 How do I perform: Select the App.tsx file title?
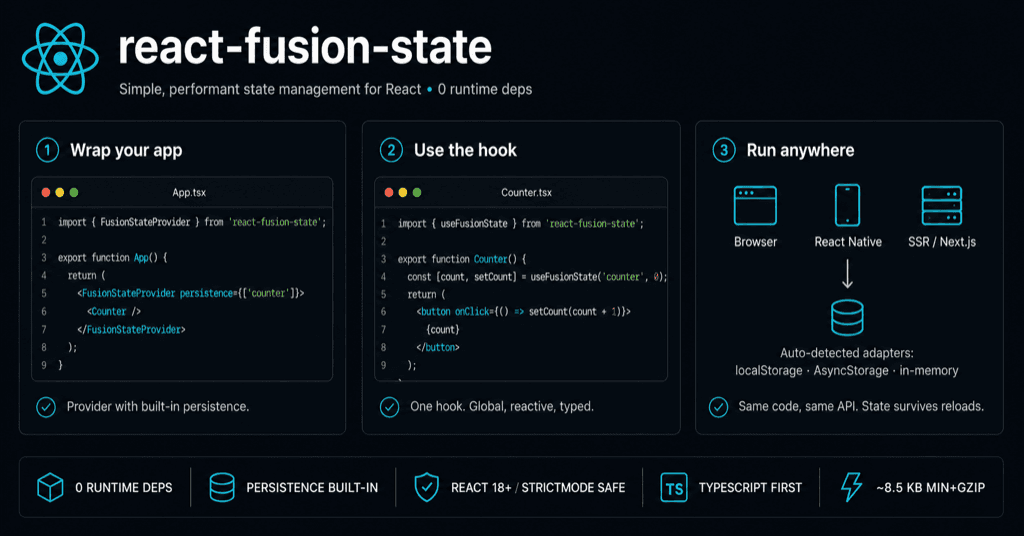pyautogui.click(x=189, y=193)
